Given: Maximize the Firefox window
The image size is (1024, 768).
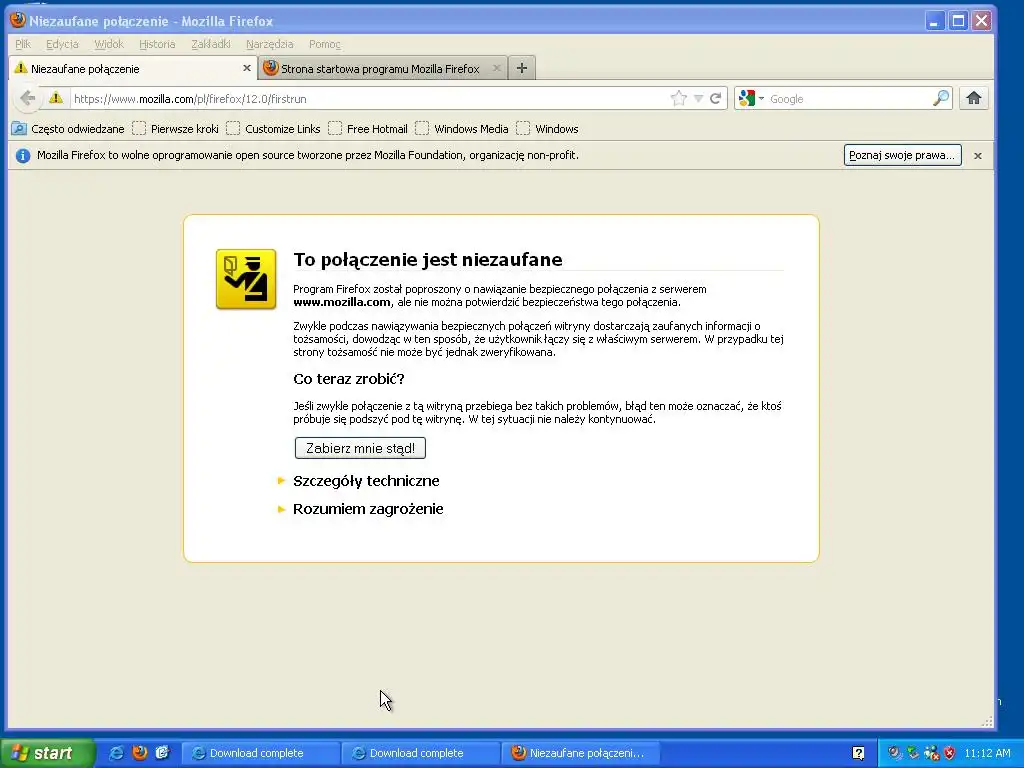Looking at the screenshot, I should pyautogui.click(x=958, y=21).
